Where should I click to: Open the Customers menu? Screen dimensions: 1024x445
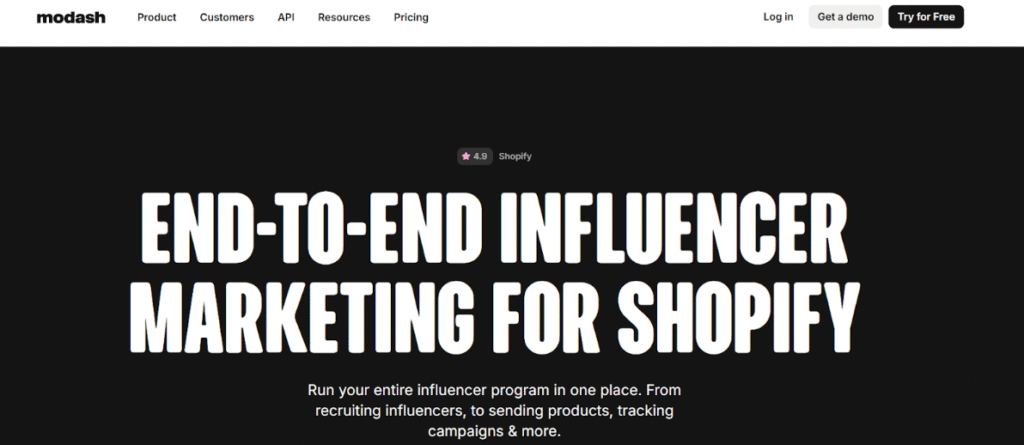227,17
